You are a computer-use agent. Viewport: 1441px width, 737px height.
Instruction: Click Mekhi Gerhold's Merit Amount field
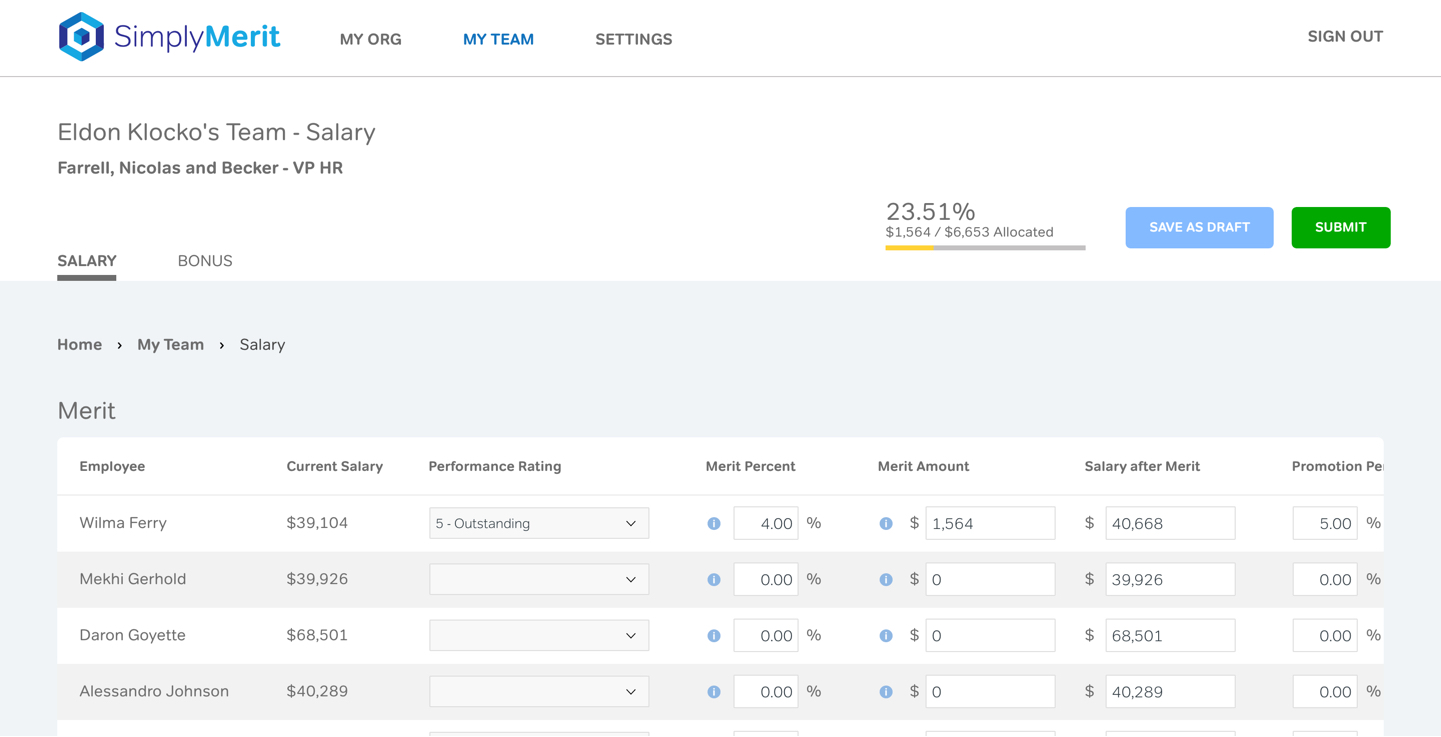[990, 579]
